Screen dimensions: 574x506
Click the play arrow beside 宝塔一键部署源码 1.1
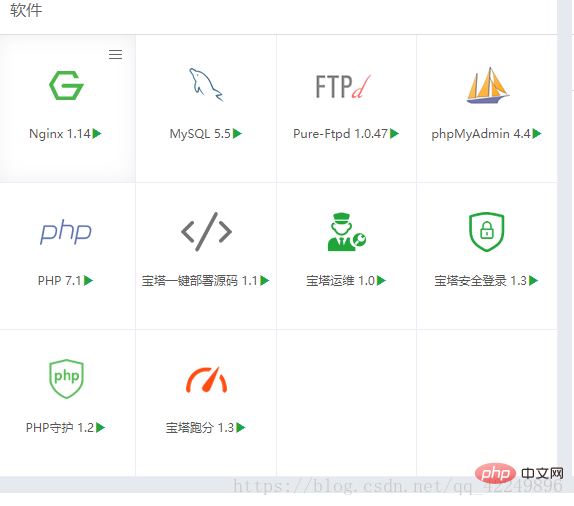click(x=265, y=280)
